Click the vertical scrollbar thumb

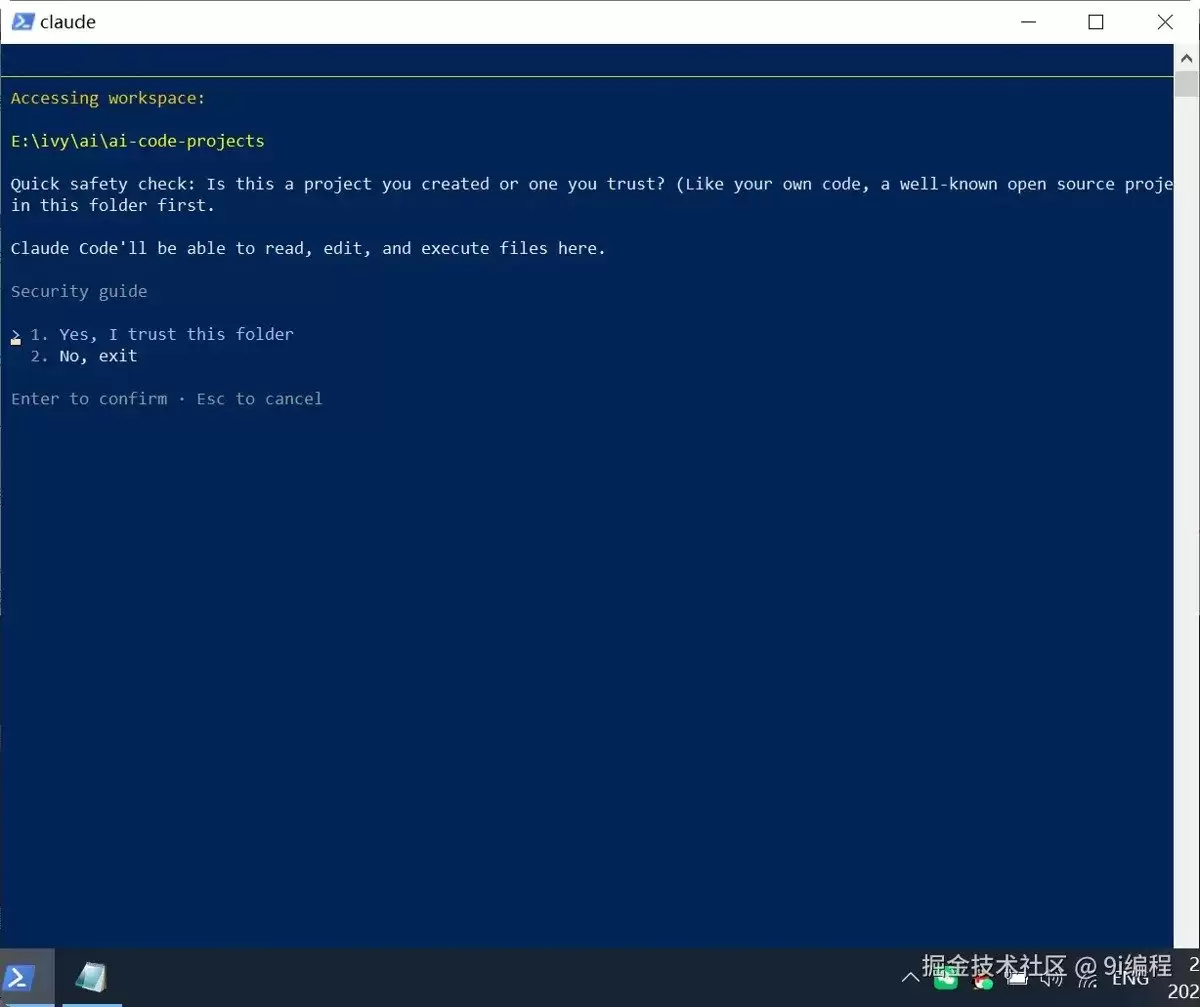pyautogui.click(x=1186, y=84)
